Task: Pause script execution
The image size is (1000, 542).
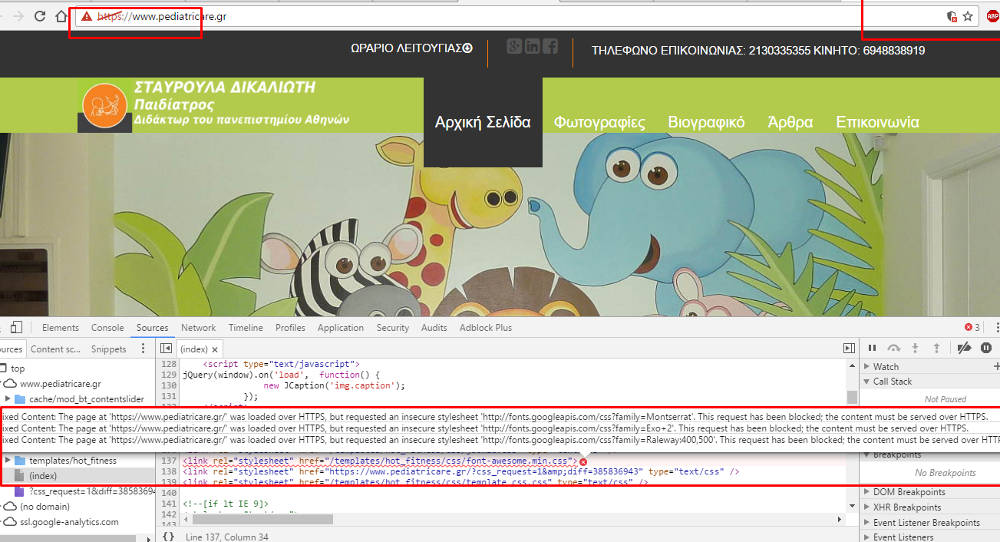Action: (872, 348)
